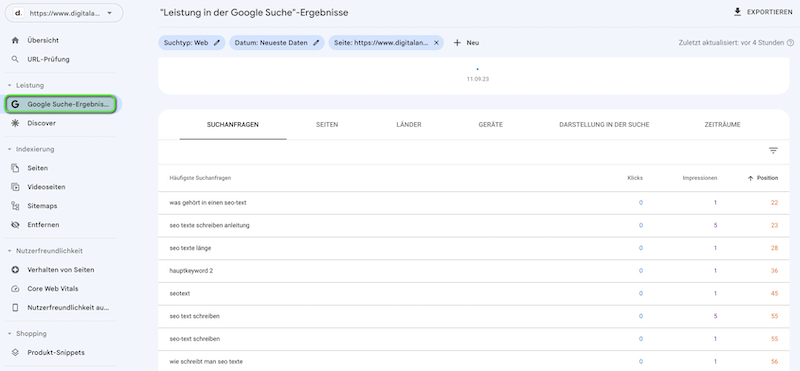This screenshot has width=800, height=371.
Task: Click the Produkt-Snippets layers icon
Action: 15,353
